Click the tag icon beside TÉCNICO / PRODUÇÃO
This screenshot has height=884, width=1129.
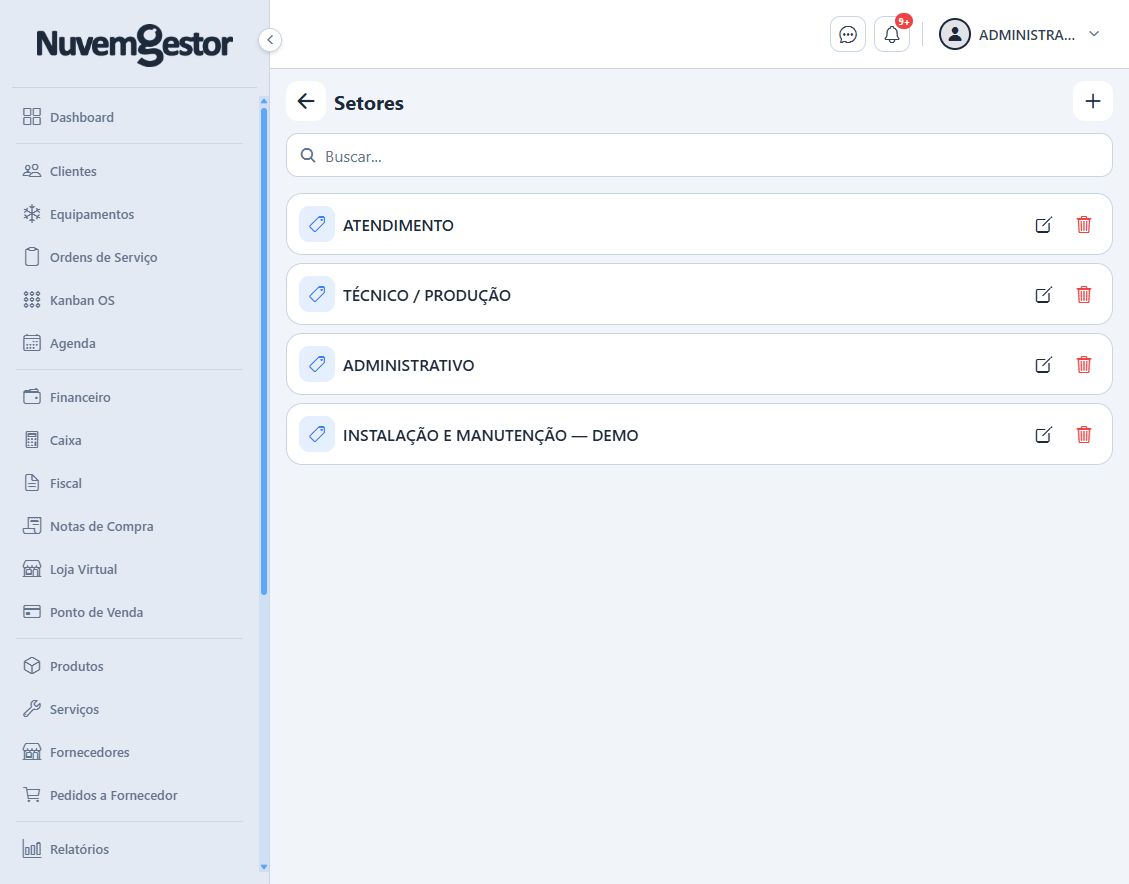click(317, 294)
